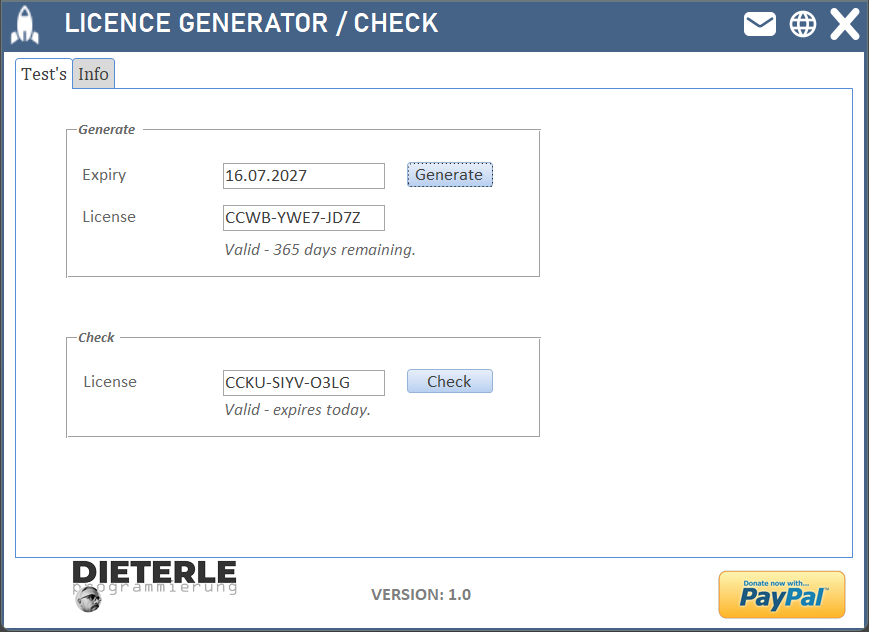The image size is (869, 632).
Task: Click the rocket logo icon
Action: click(25, 25)
